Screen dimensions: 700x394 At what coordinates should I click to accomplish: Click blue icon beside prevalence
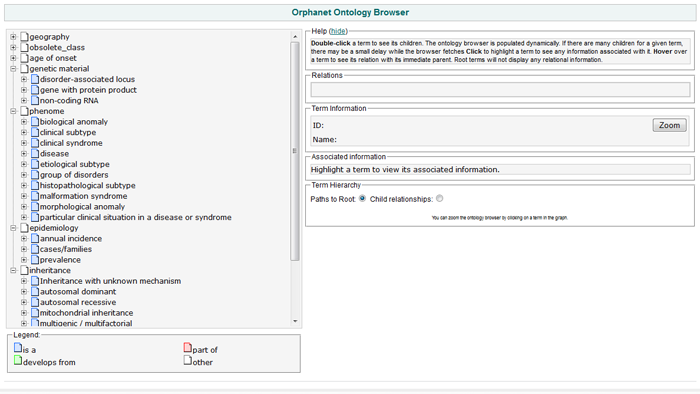35,260
